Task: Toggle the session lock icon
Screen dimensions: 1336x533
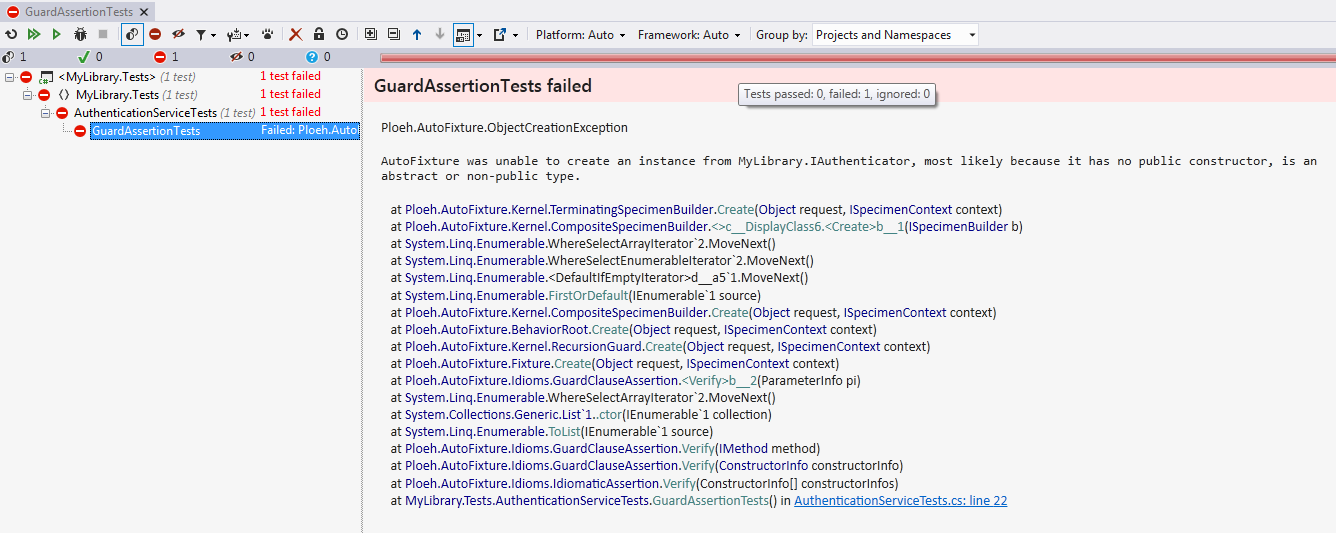Action: tap(319, 34)
